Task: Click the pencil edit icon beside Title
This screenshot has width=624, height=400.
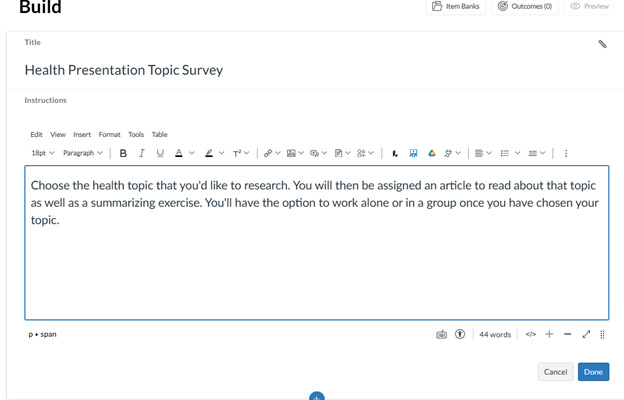Action: pyautogui.click(x=602, y=44)
